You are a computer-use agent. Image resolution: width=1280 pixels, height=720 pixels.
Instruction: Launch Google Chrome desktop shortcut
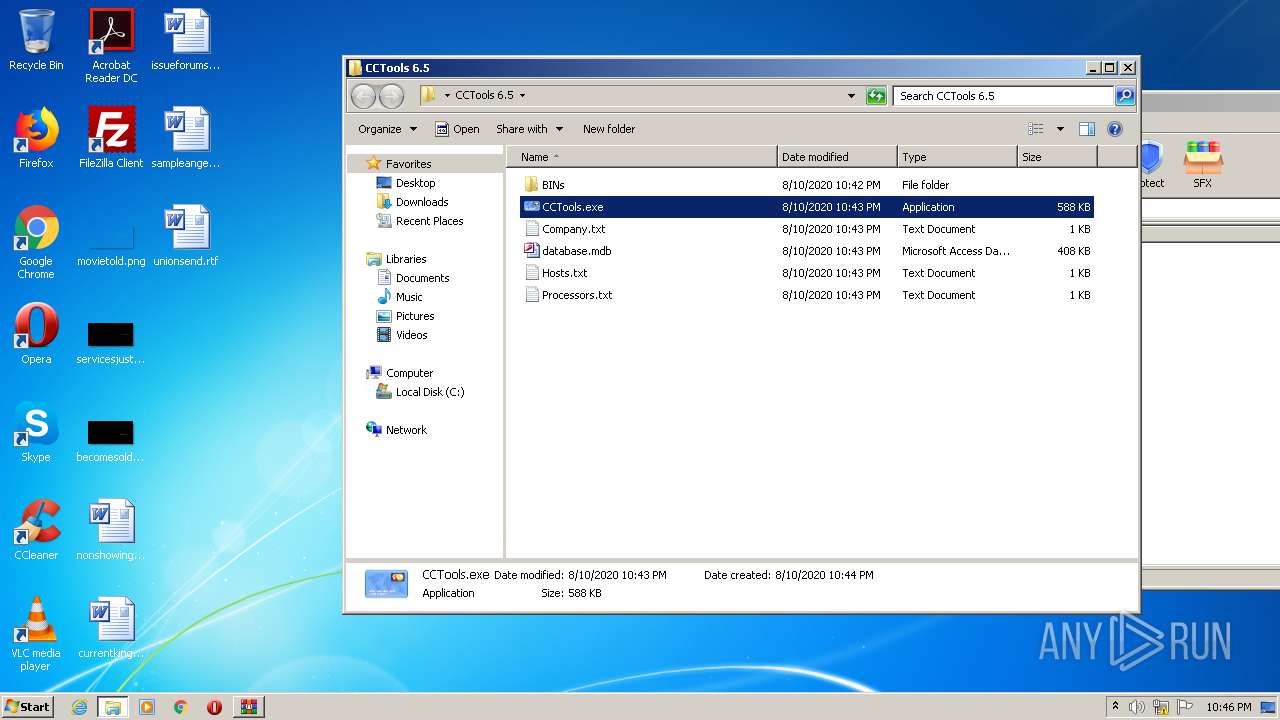[36, 242]
